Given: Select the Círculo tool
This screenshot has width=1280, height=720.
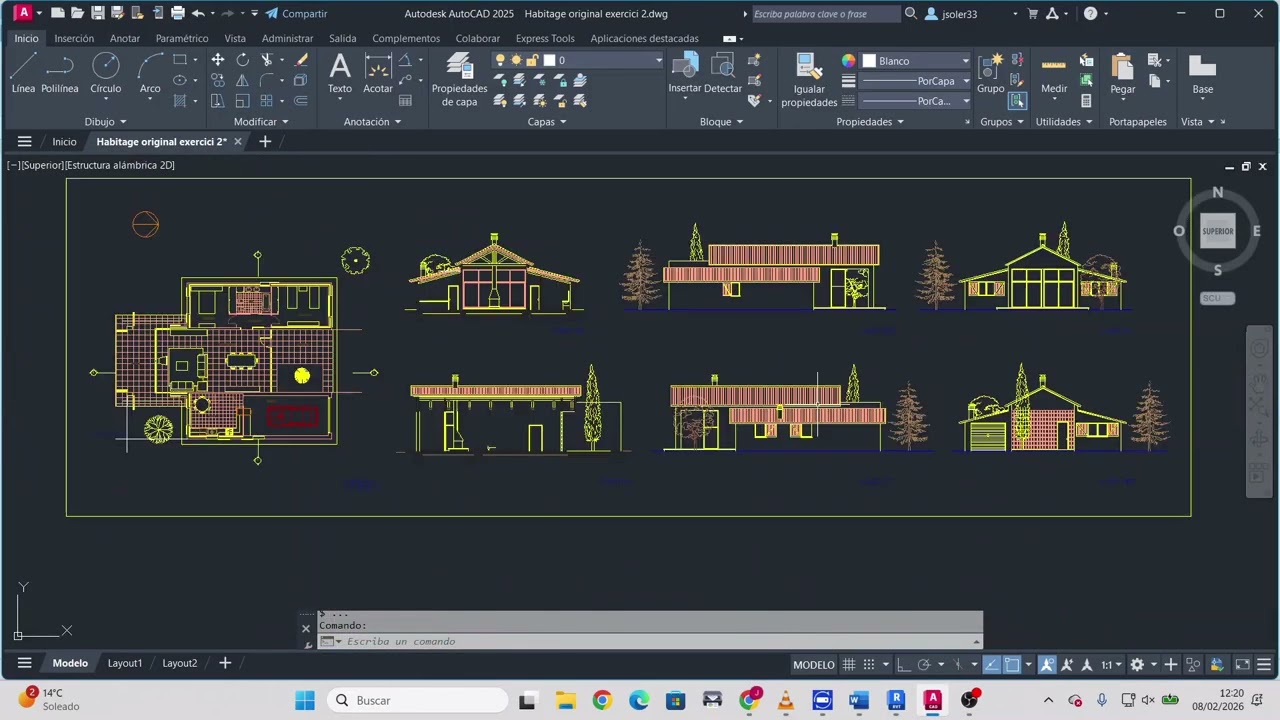Looking at the screenshot, I should coord(106,74).
